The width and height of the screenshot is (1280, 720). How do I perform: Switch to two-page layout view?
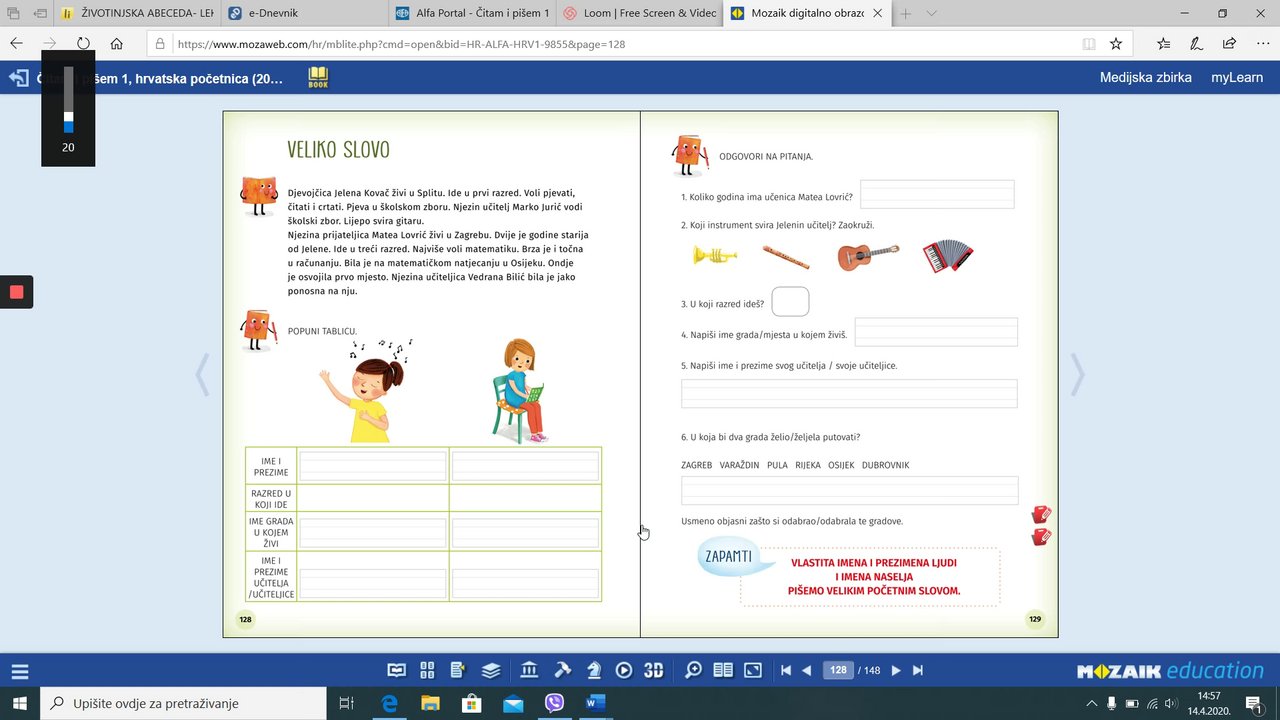(x=722, y=670)
